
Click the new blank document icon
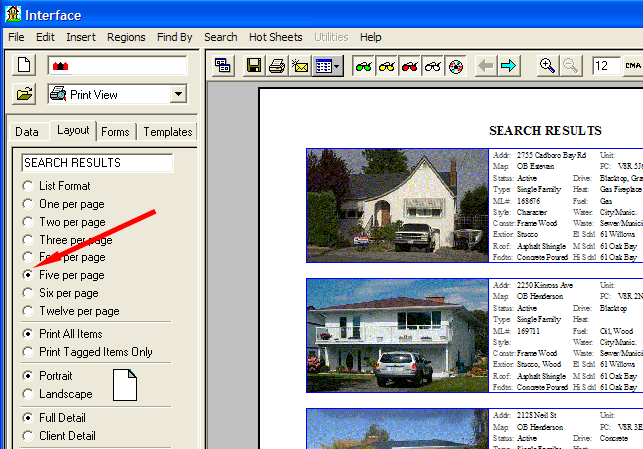(x=26, y=66)
